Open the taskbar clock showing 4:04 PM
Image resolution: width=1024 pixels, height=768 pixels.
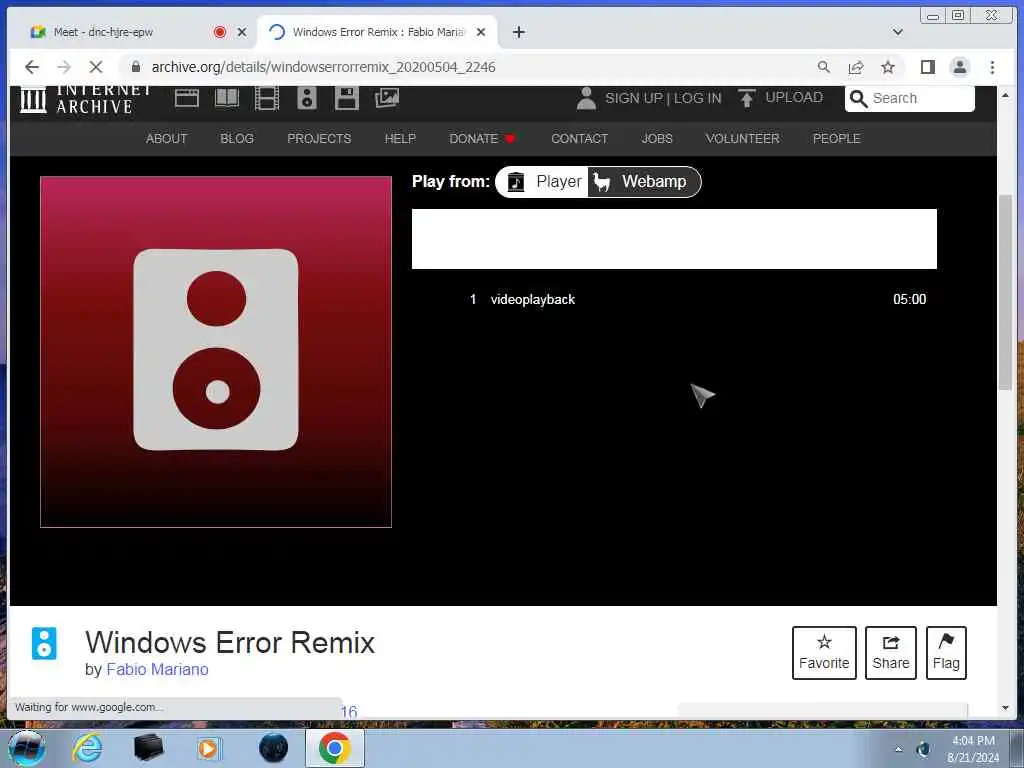pyautogui.click(x=973, y=749)
